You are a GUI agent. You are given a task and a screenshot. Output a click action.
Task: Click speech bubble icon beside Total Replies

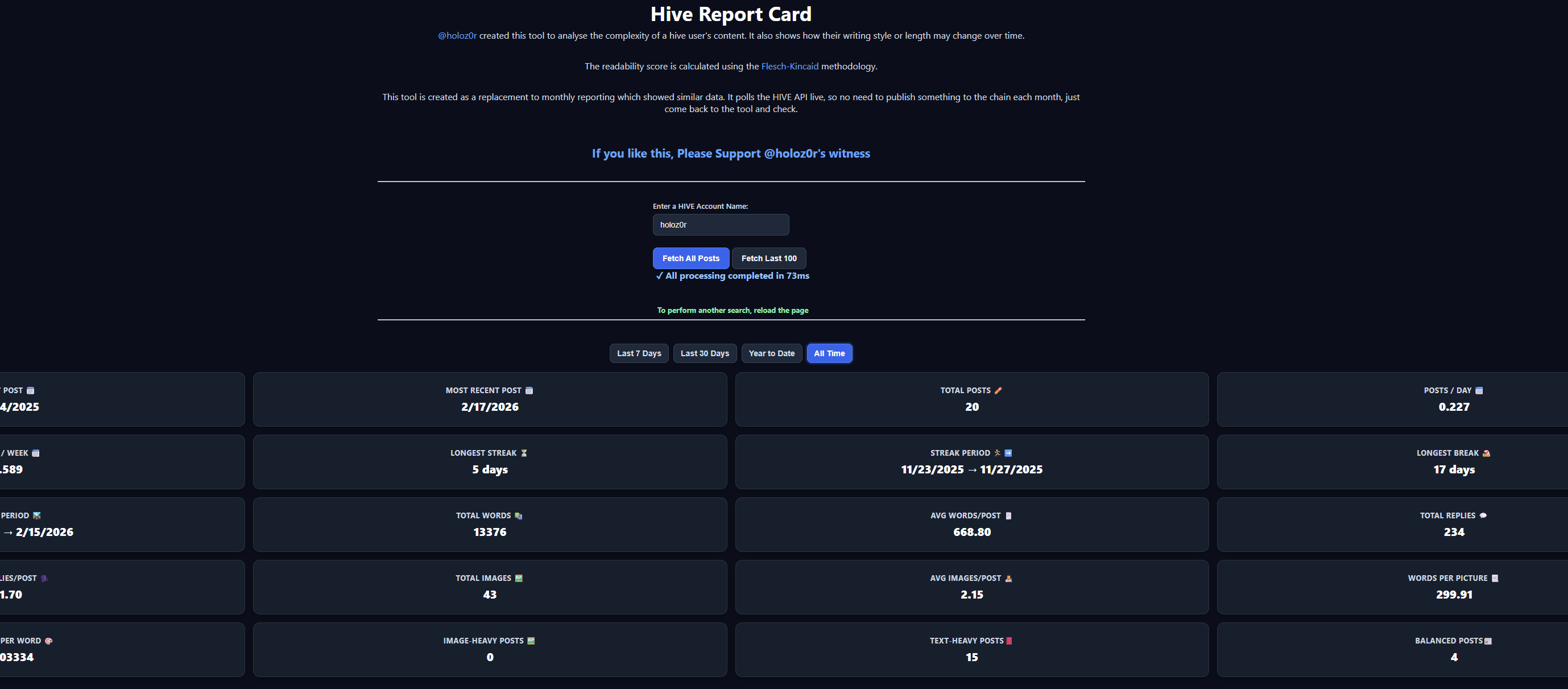1483,515
